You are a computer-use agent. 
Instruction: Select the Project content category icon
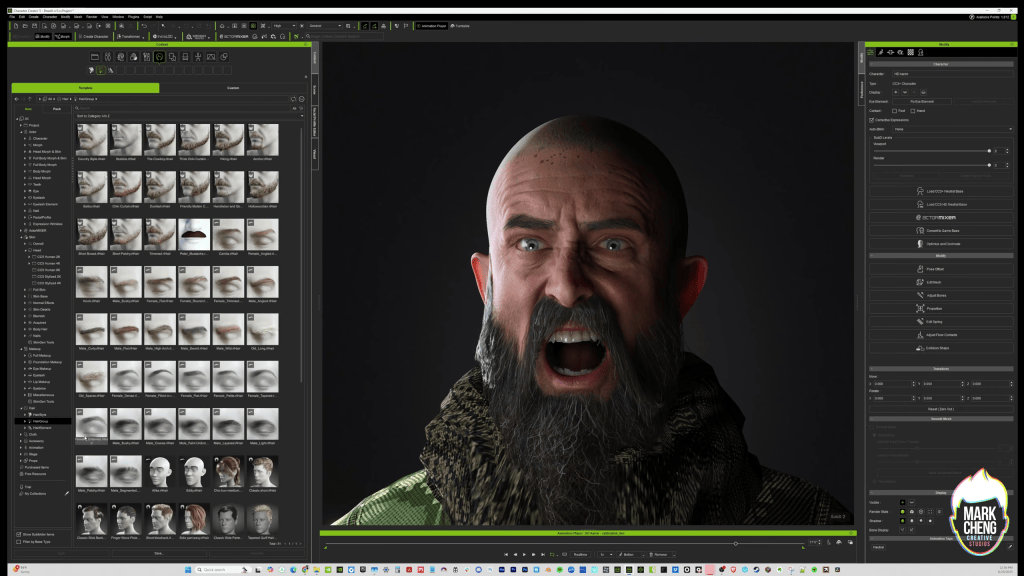pyautogui.click(x=95, y=57)
